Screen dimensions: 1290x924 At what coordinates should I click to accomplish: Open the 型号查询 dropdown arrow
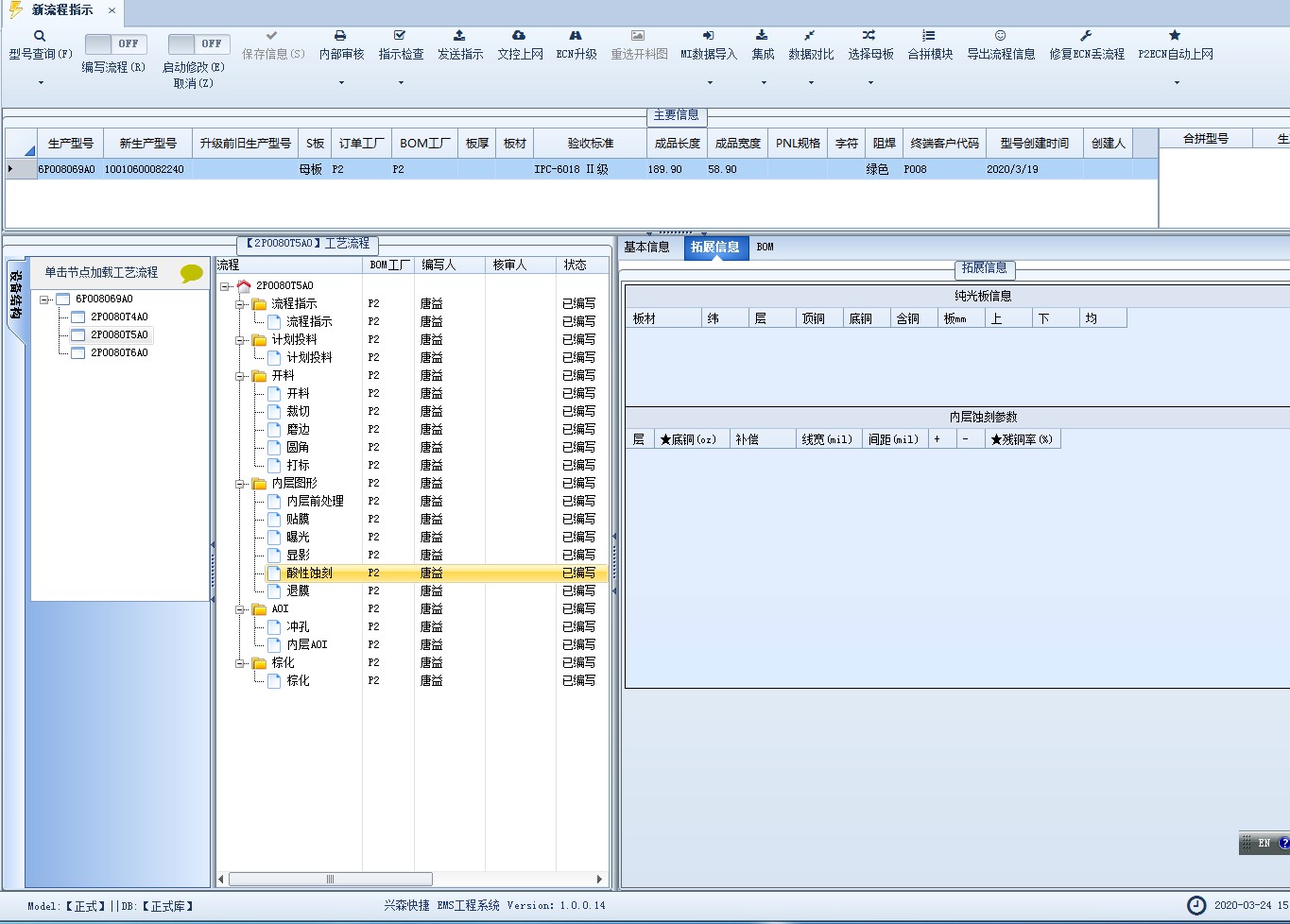point(41,83)
